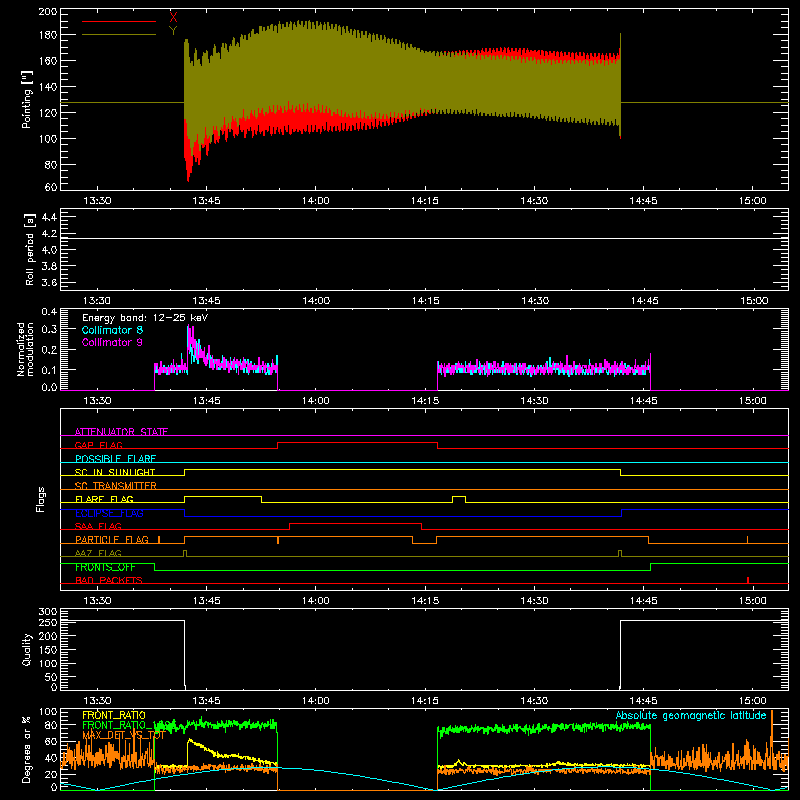Click the 140 tick on Pointing axis
Screen dimensions: 800x800
(x=47, y=87)
